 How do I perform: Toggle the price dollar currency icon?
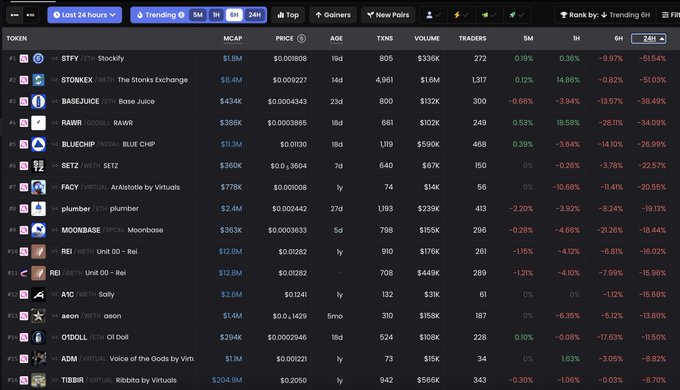pyautogui.click(x=301, y=39)
